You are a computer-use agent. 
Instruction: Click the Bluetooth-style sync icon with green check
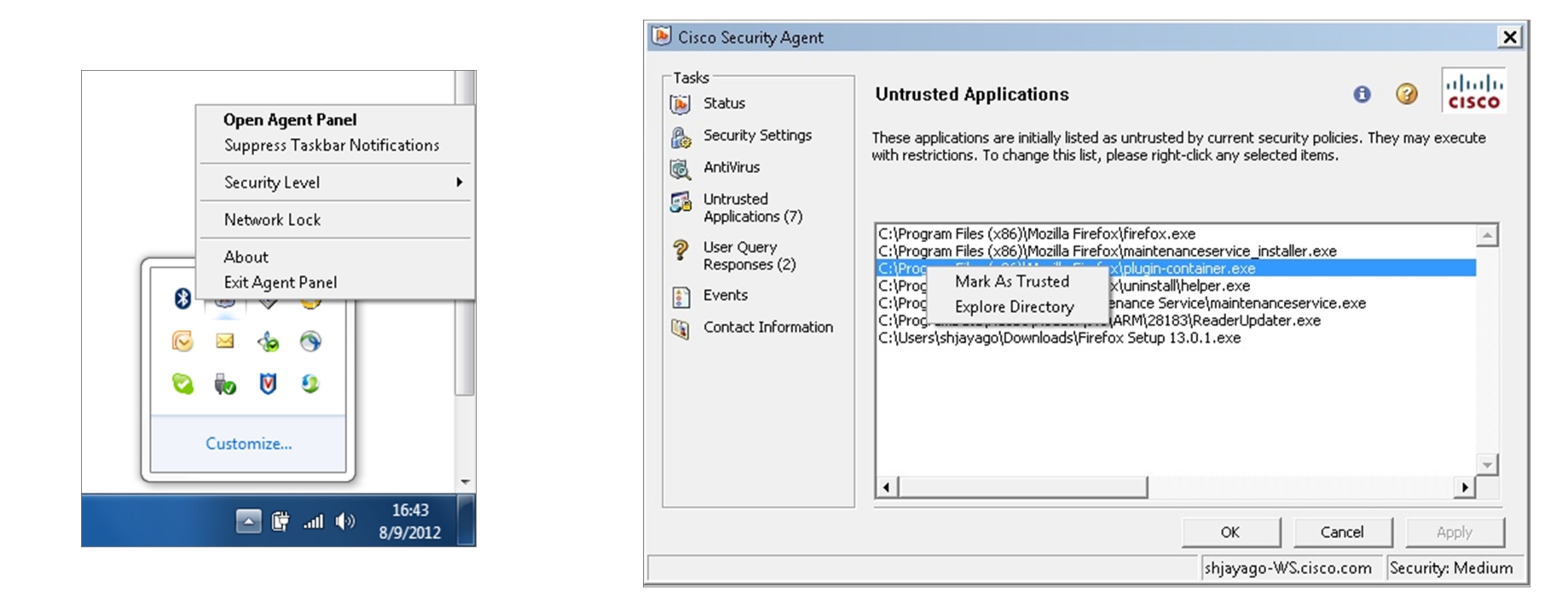268,342
